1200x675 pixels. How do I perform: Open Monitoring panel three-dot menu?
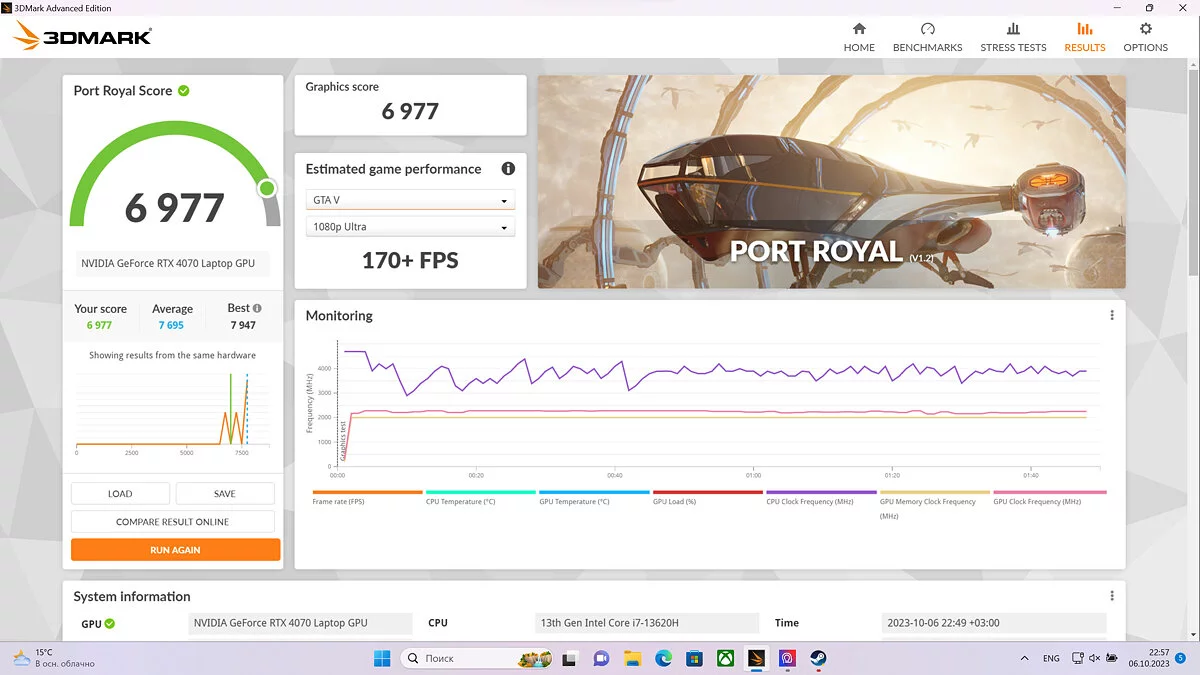tap(1111, 315)
